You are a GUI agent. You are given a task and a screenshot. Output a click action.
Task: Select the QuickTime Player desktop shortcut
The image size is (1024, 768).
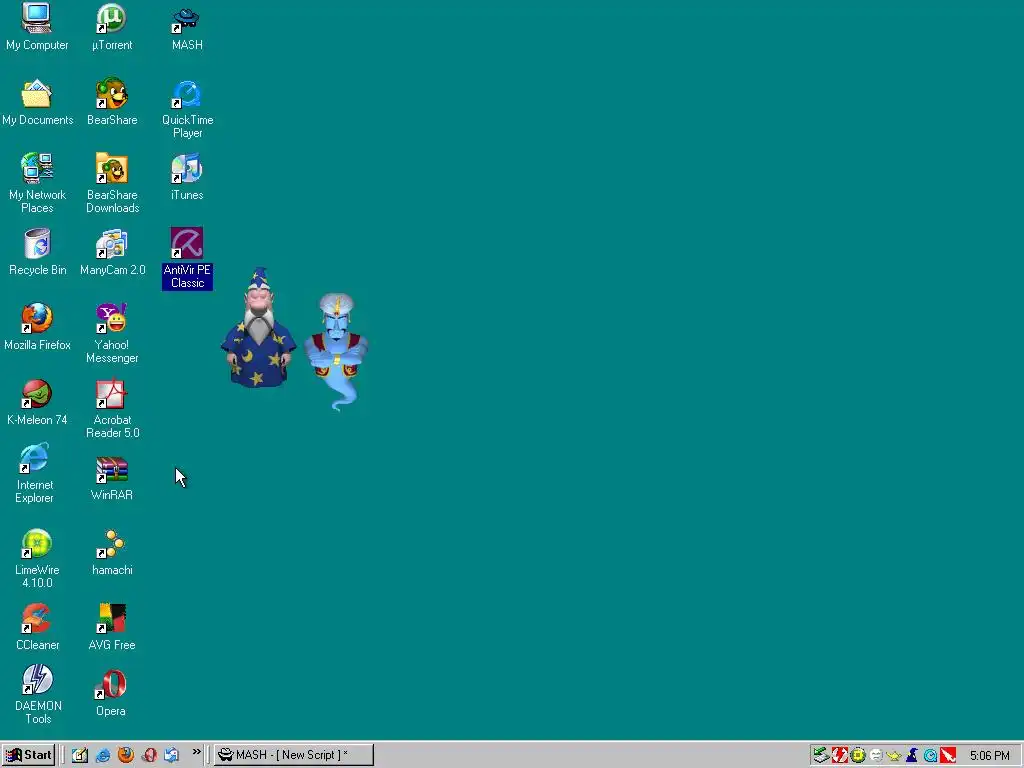(x=187, y=109)
